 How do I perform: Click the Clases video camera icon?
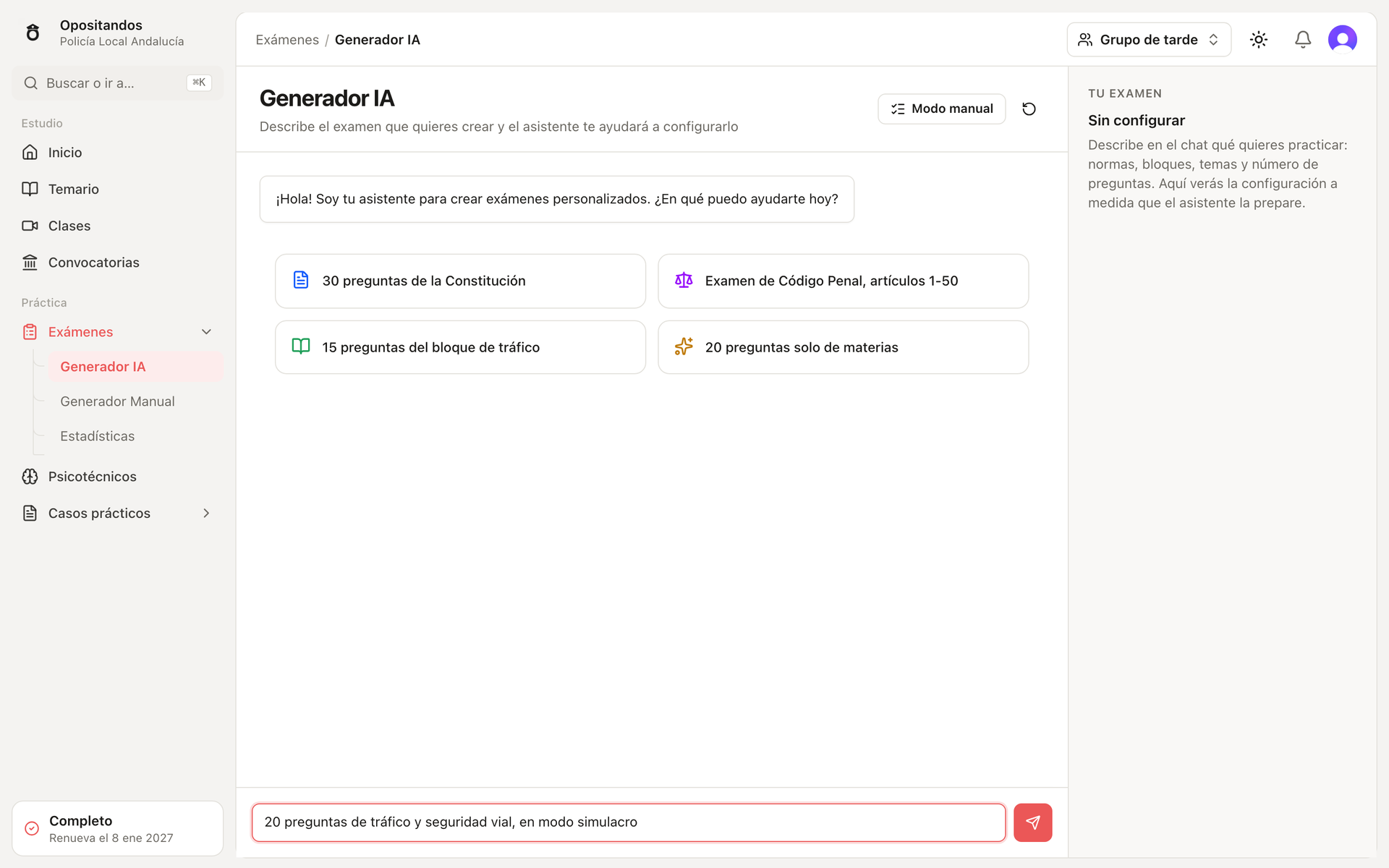pos(30,226)
